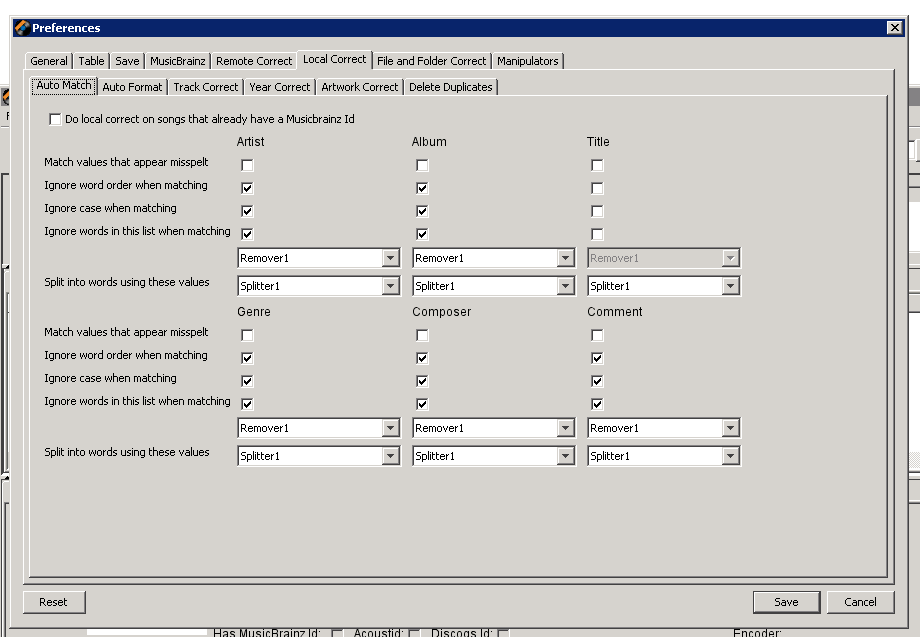Toggle Has MusicBrainz Id checkbox in background window

(x=337, y=633)
